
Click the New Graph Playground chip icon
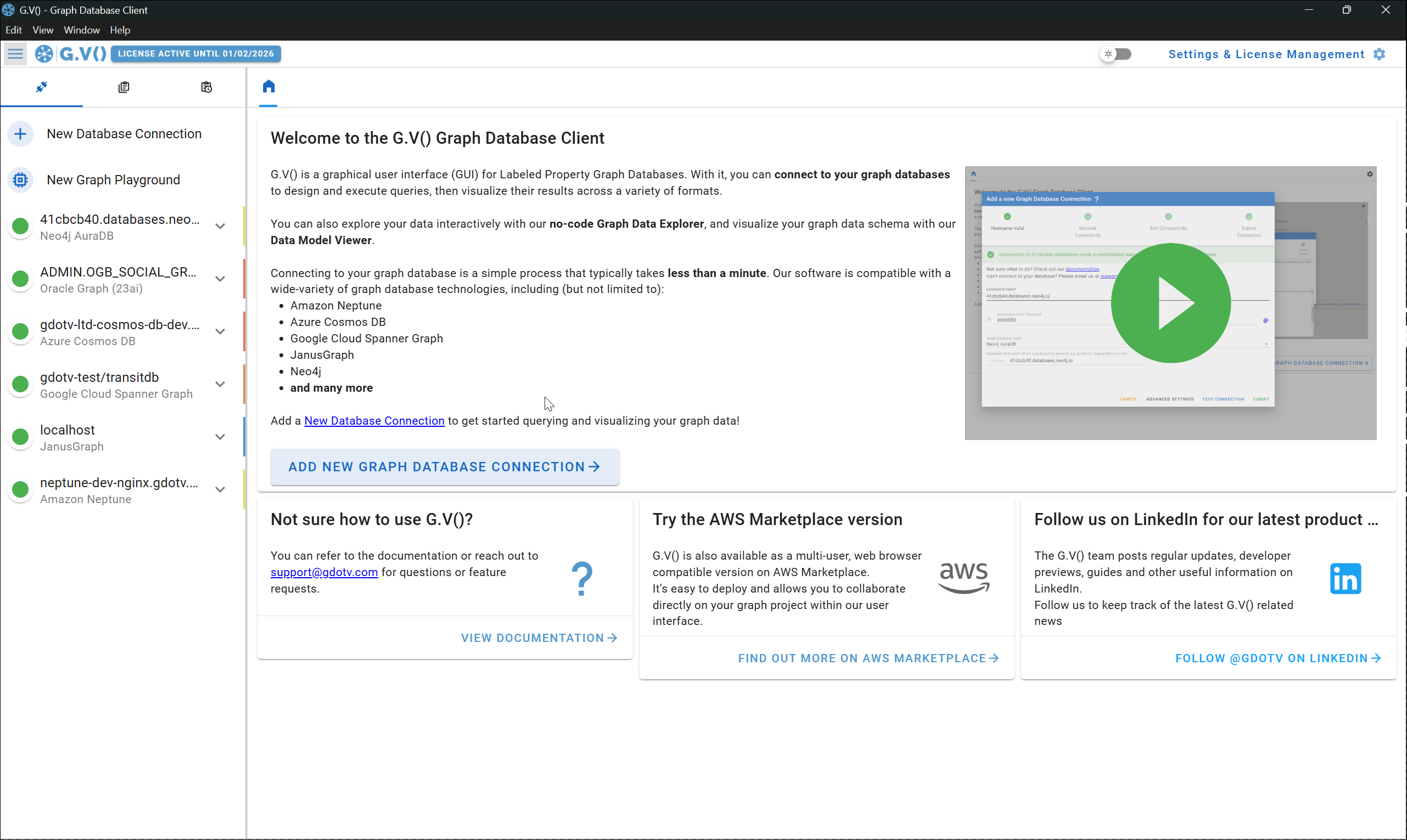pos(20,179)
